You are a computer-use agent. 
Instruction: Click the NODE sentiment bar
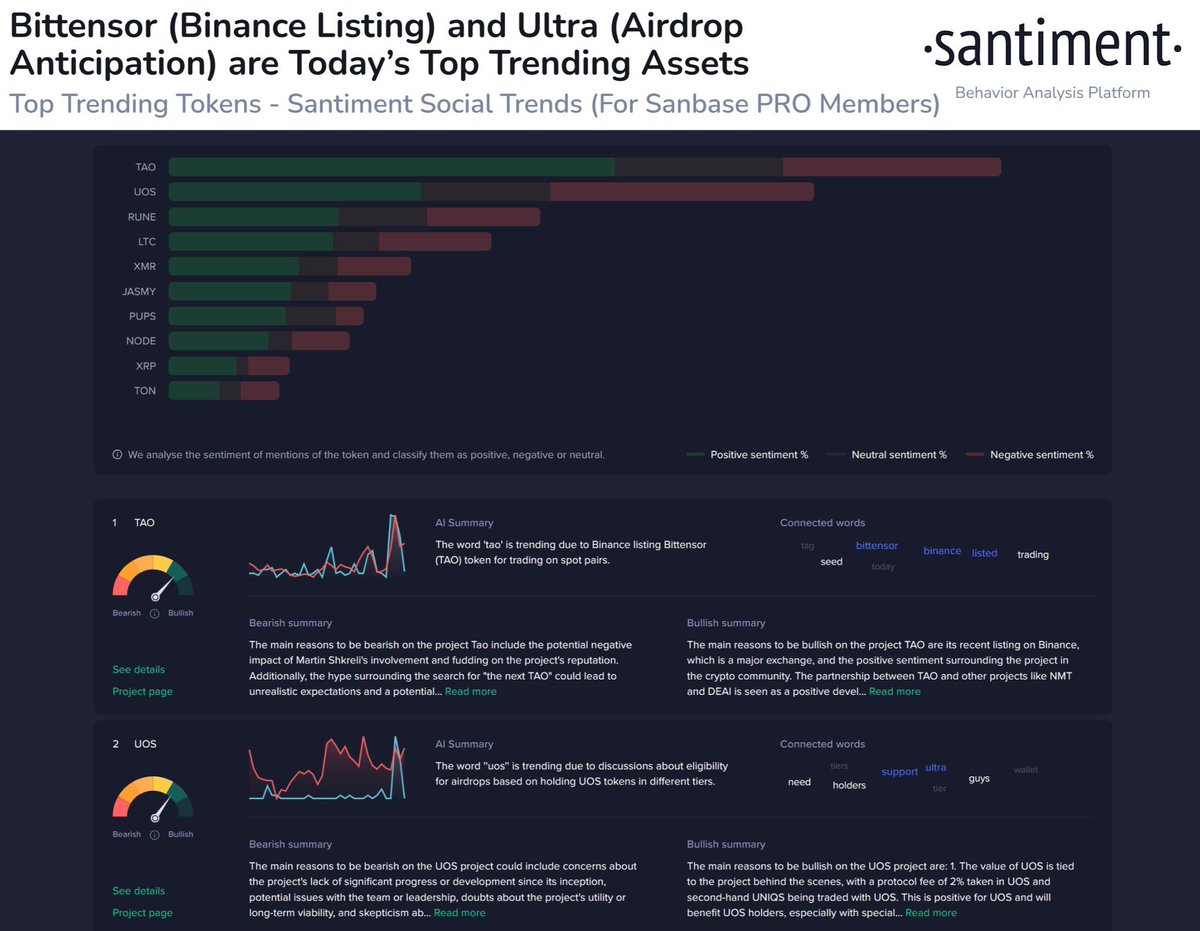tap(259, 341)
